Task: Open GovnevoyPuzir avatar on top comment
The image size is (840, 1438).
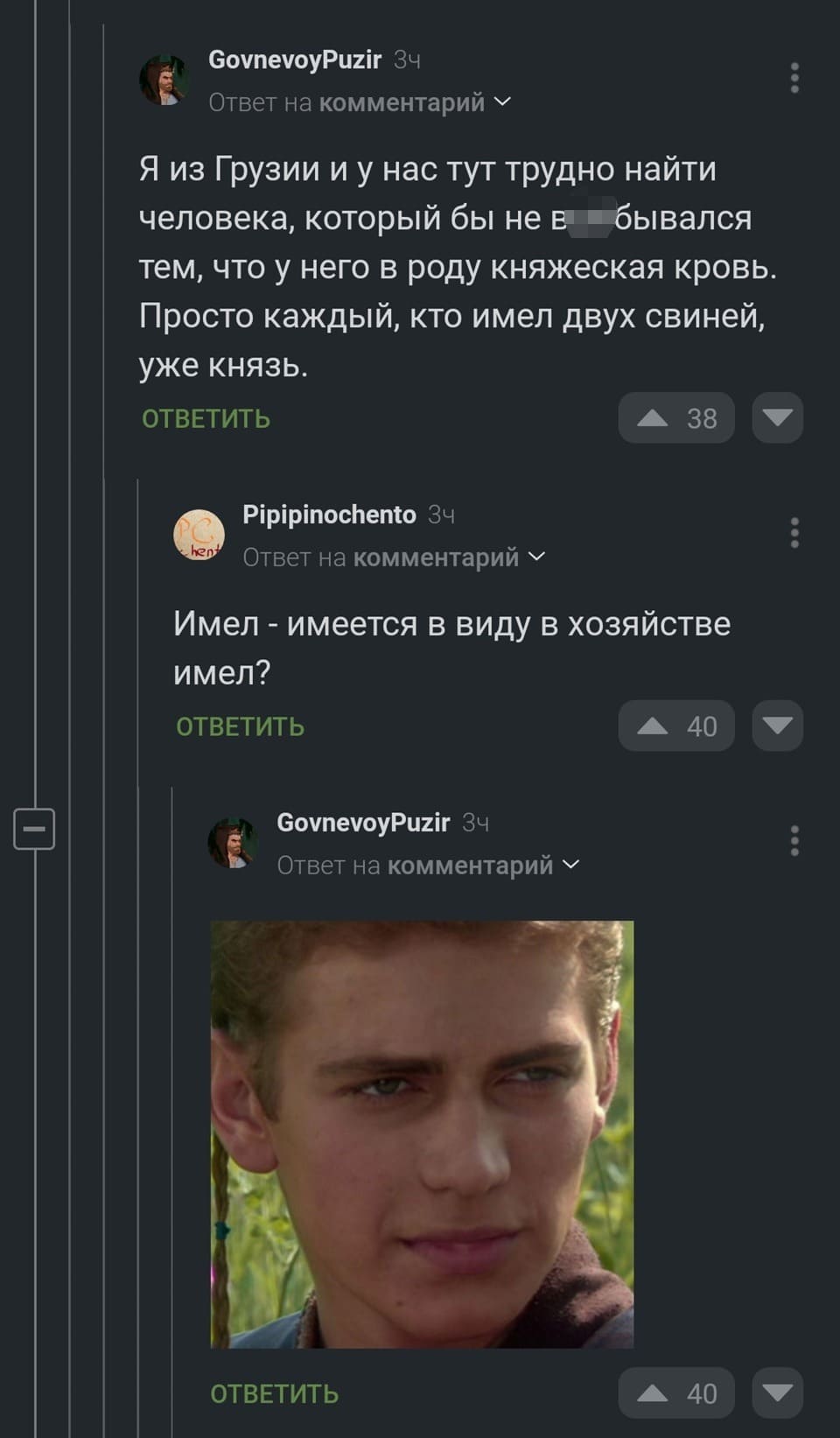Action: pos(164,80)
